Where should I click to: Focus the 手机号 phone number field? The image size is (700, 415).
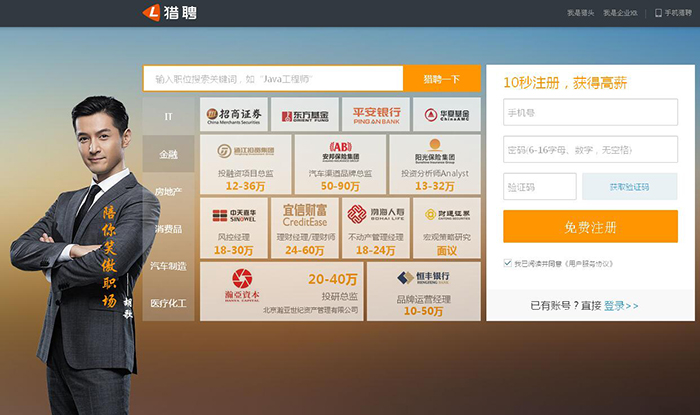coord(590,112)
